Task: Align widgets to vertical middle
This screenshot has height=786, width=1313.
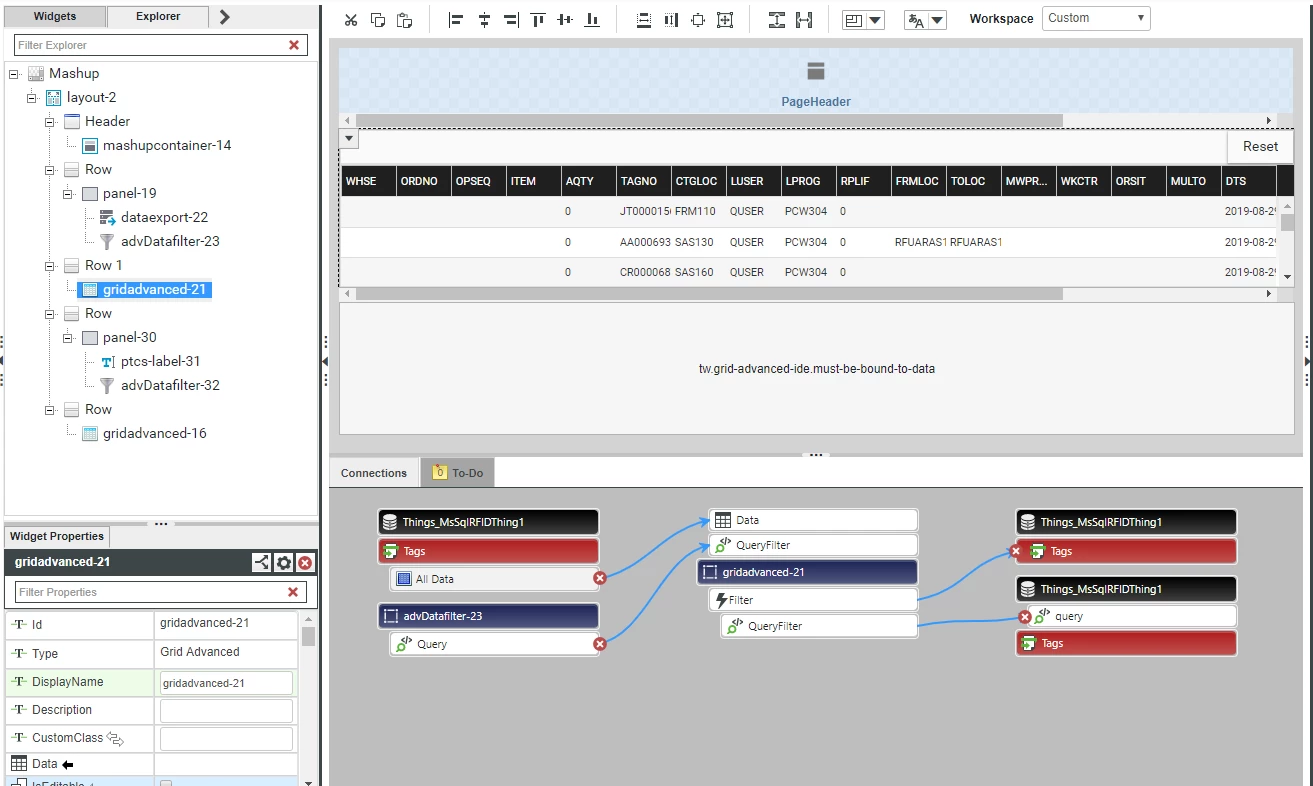Action: (565, 20)
